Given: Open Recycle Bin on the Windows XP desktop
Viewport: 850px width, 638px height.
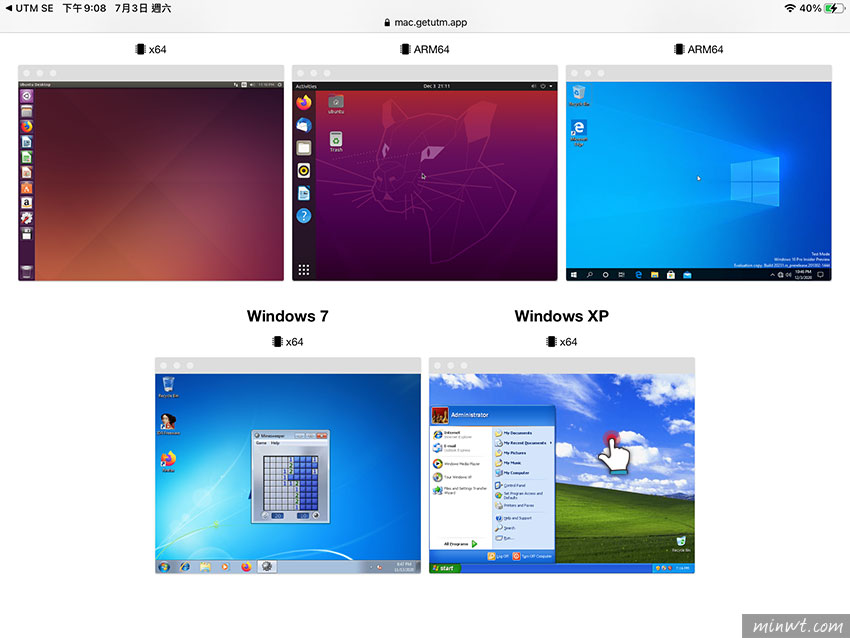Looking at the screenshot, I should coord(681,544).
